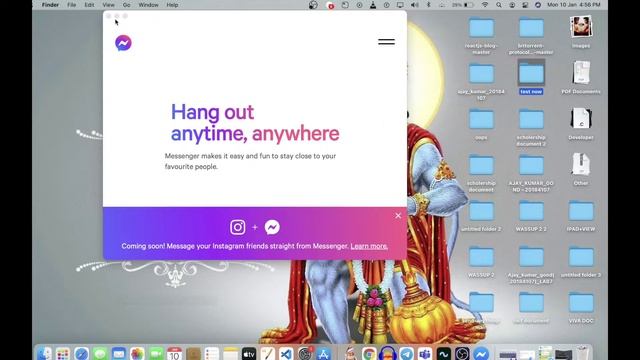Select the bittorrent-protocol master folder
The image size is (640, 360).
tap(531, 35)
